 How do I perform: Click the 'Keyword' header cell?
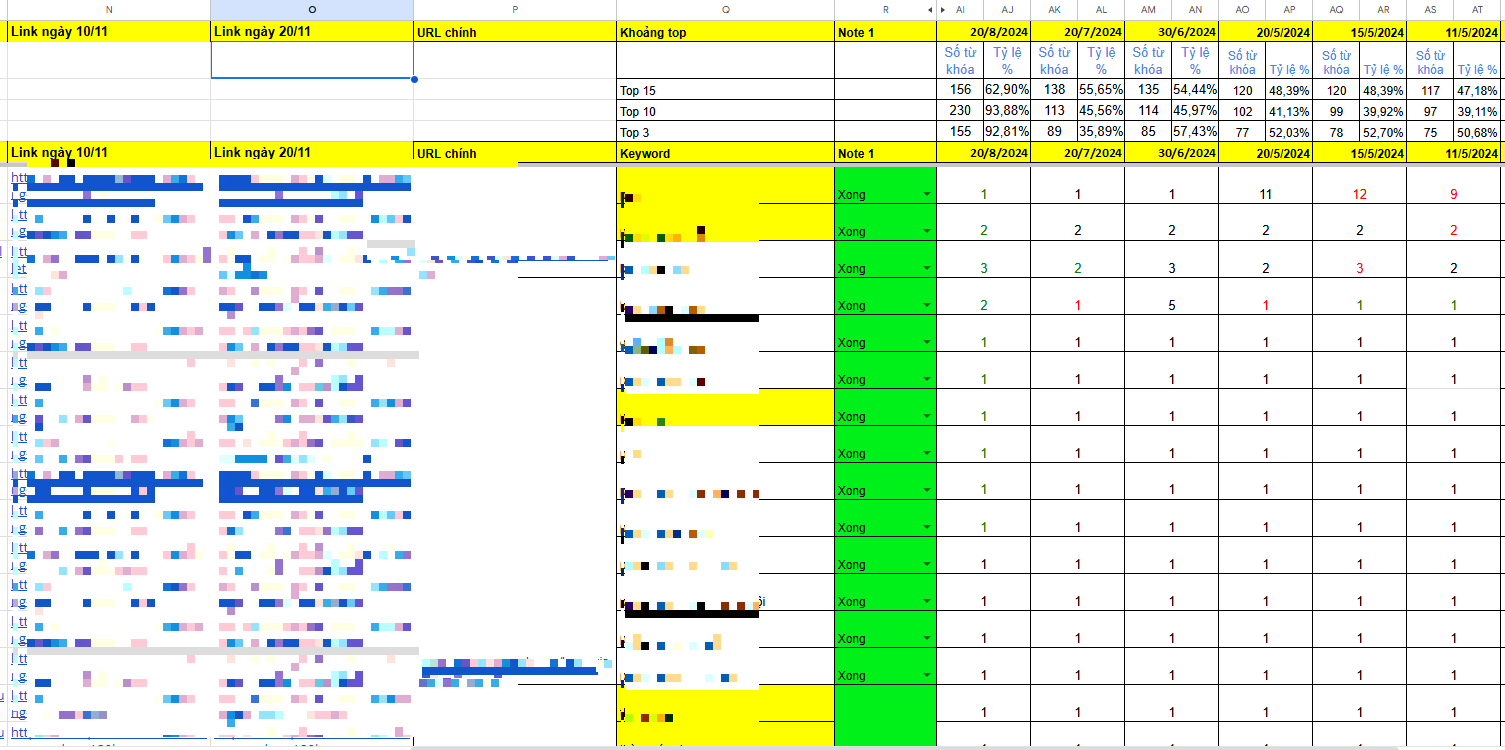coord(725,153)
